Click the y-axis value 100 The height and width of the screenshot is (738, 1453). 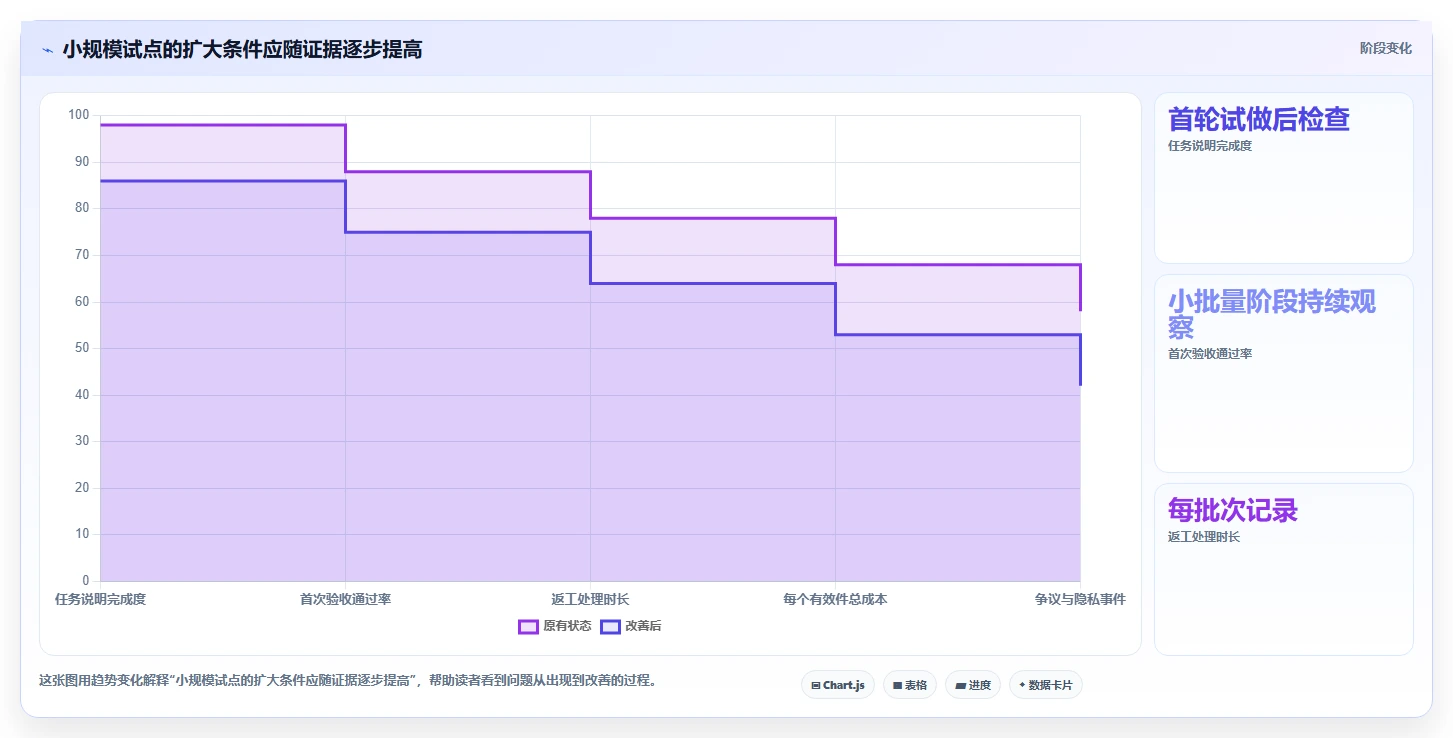point(79,115)
